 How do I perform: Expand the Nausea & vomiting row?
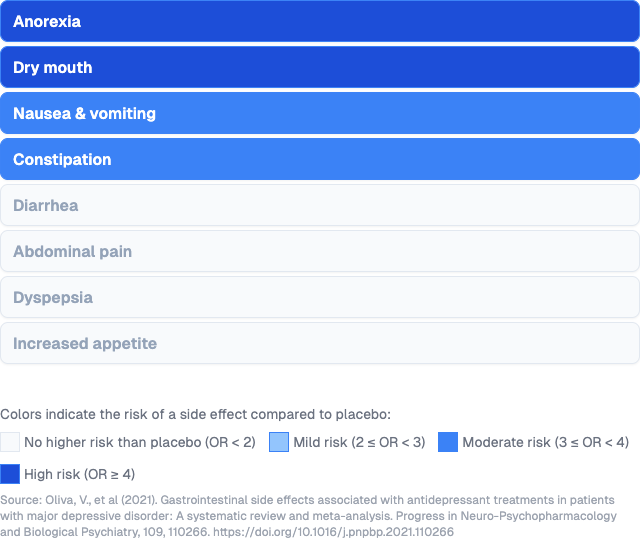pyautogui.click(x=320, y=113)
